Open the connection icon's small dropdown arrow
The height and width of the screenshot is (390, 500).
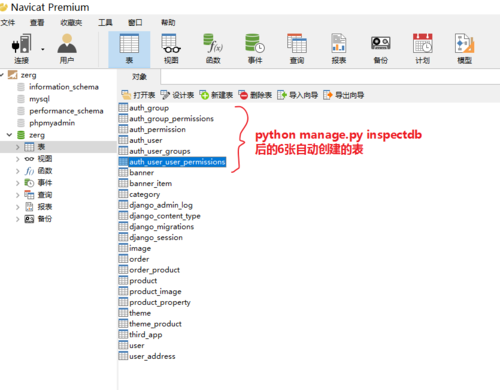[x=43, y=49]
